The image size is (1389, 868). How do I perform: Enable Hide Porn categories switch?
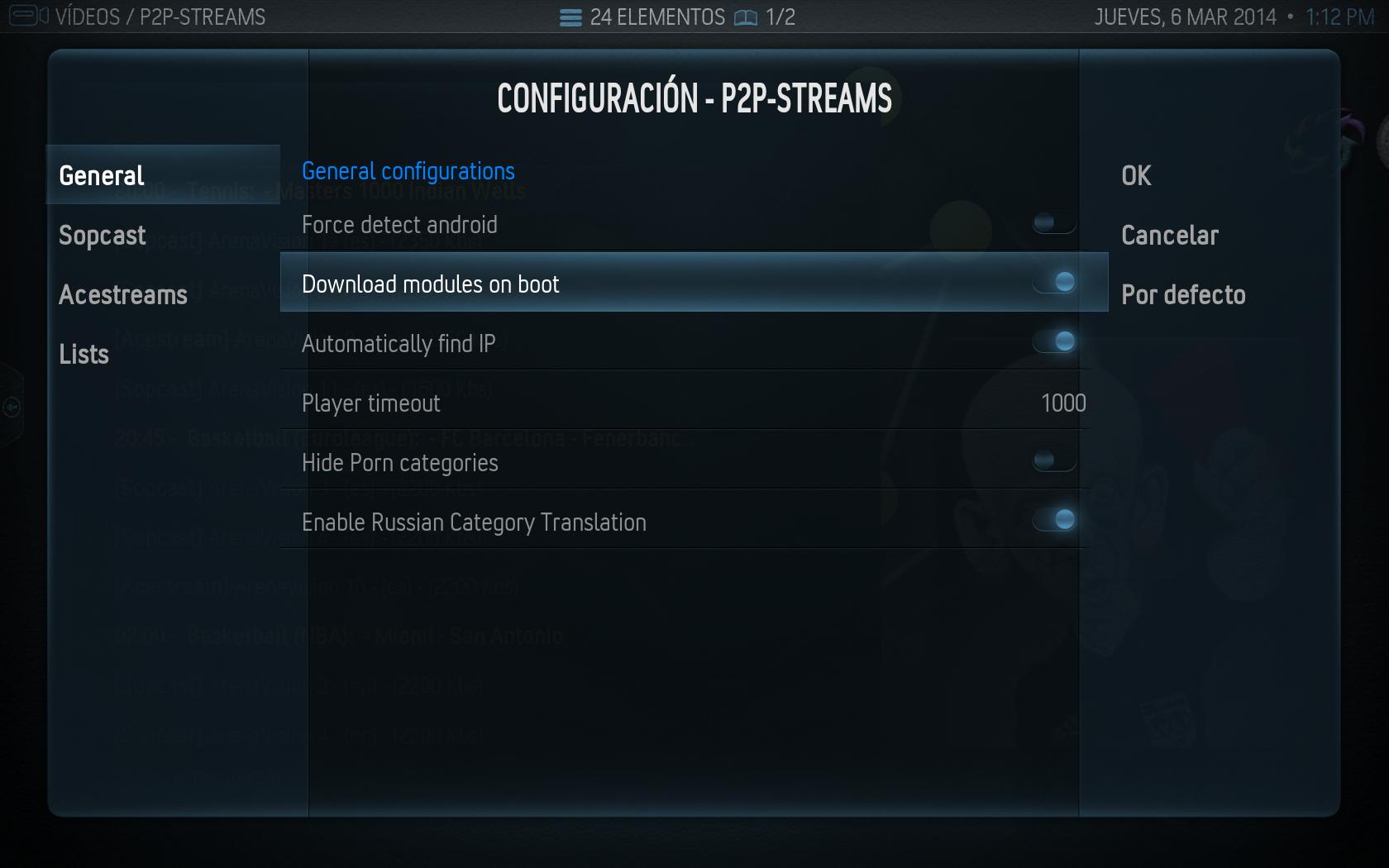pos(1054,460)
